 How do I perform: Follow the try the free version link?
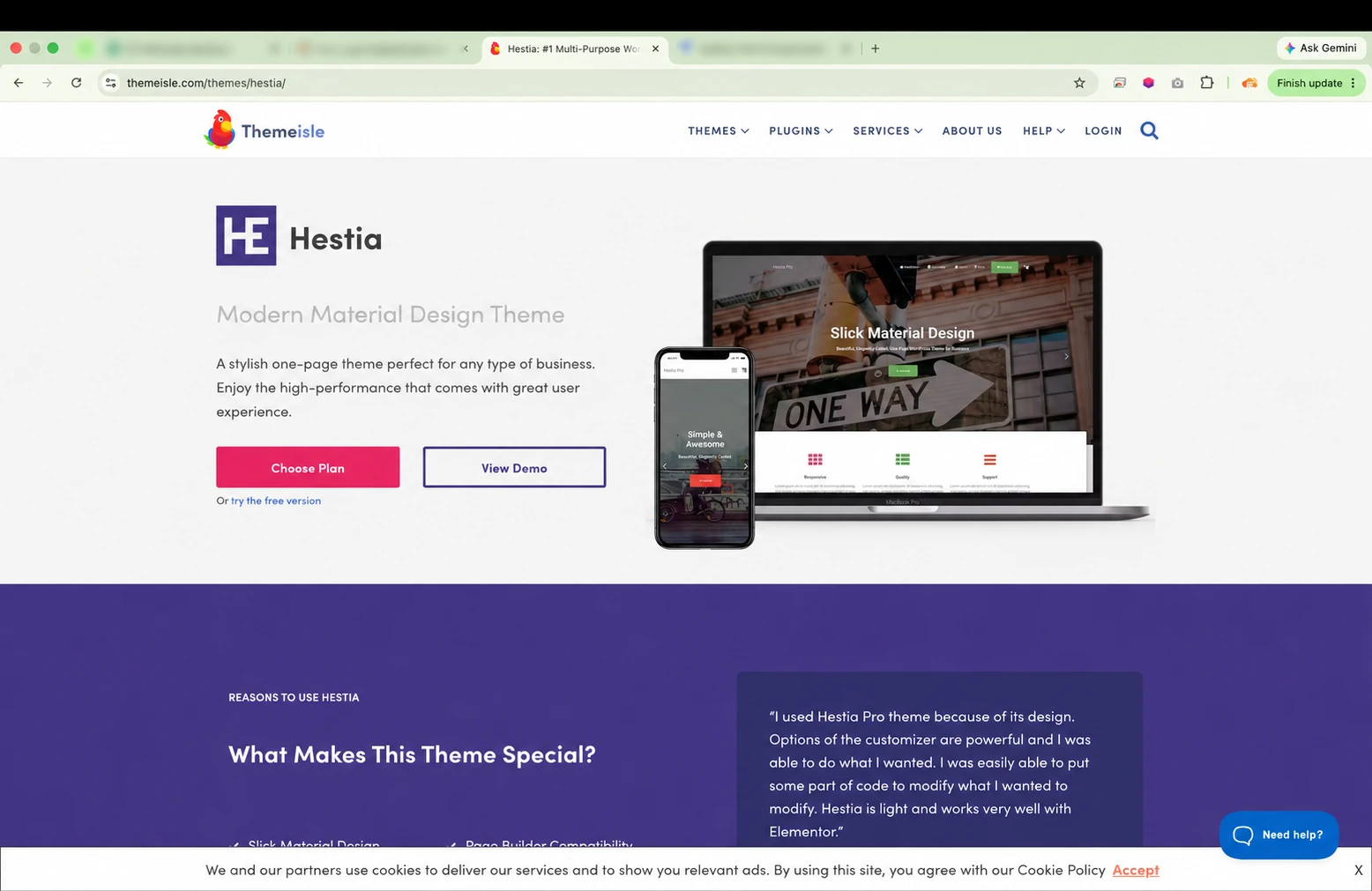coord(276,501)
